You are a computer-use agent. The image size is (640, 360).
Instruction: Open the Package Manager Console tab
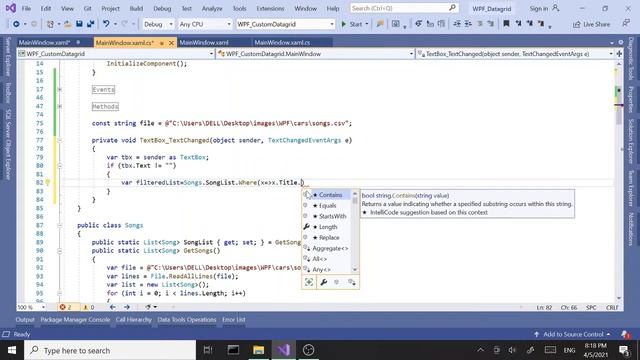click(x=75, y=320)
